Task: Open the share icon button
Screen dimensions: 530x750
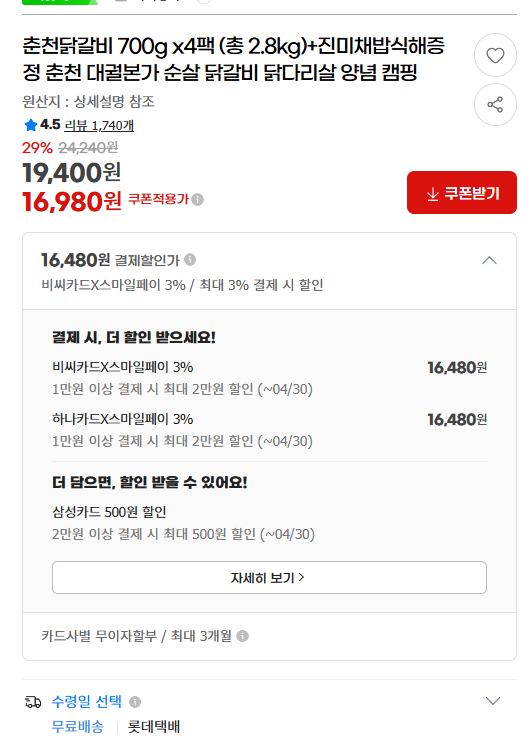Action: coord(495,105)
